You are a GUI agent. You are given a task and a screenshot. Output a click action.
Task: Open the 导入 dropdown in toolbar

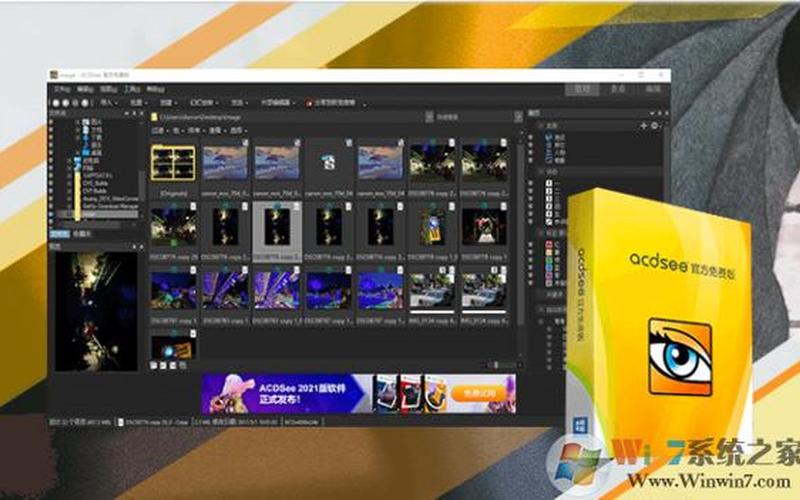coord(109,103)
